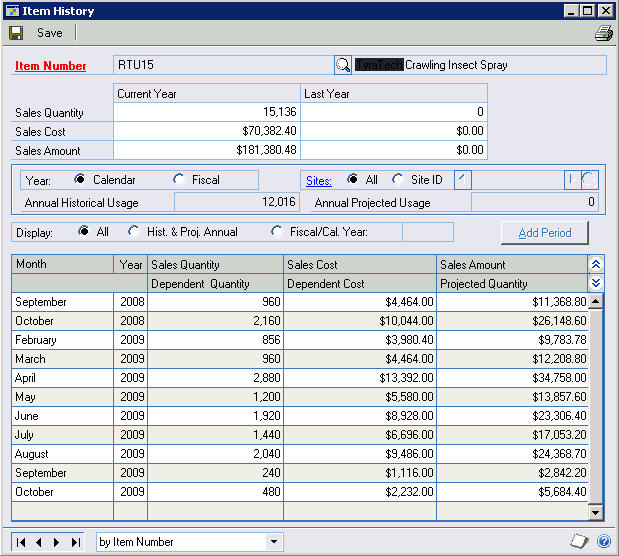The width and height of the screenshot is (619, 556).
Task: Select the February 2009 row
Action: tap(300, 340)
